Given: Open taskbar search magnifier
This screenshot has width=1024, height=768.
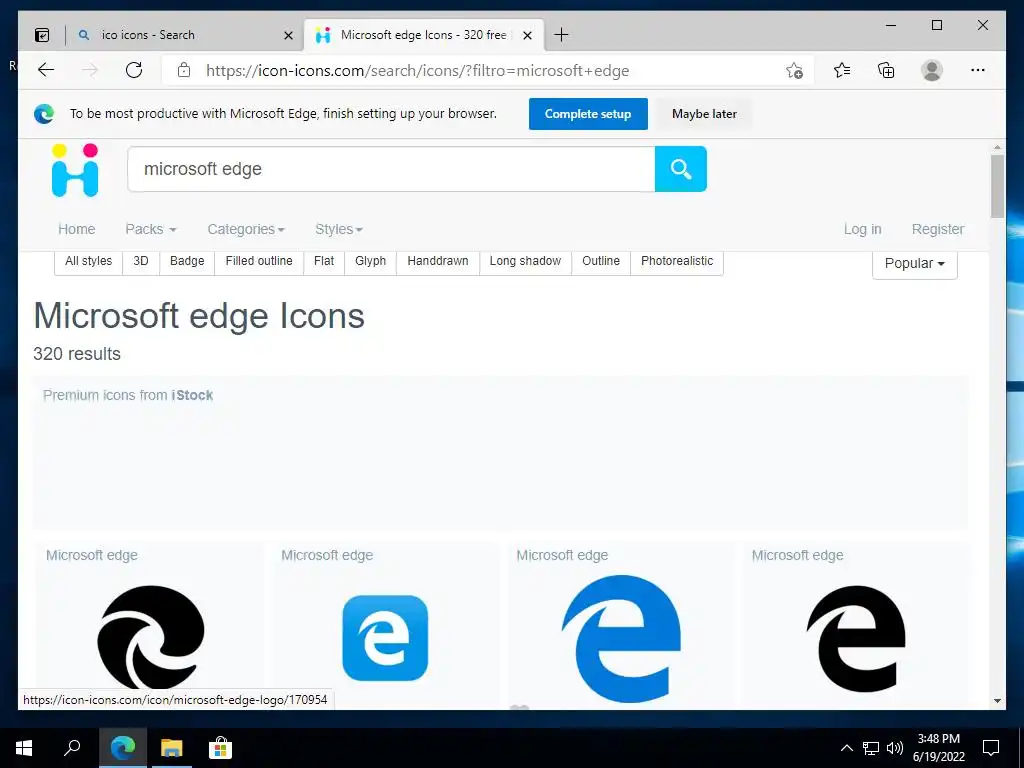Looking at the screenshot, I should 72,747.
